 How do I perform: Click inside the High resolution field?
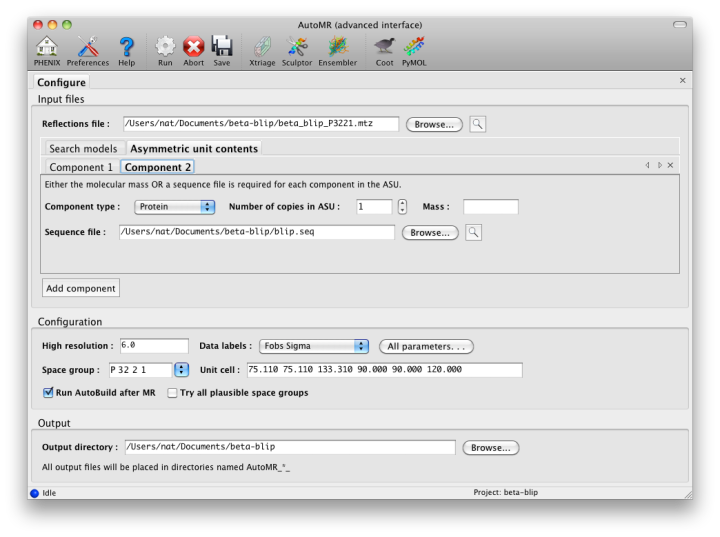point(153,346)
